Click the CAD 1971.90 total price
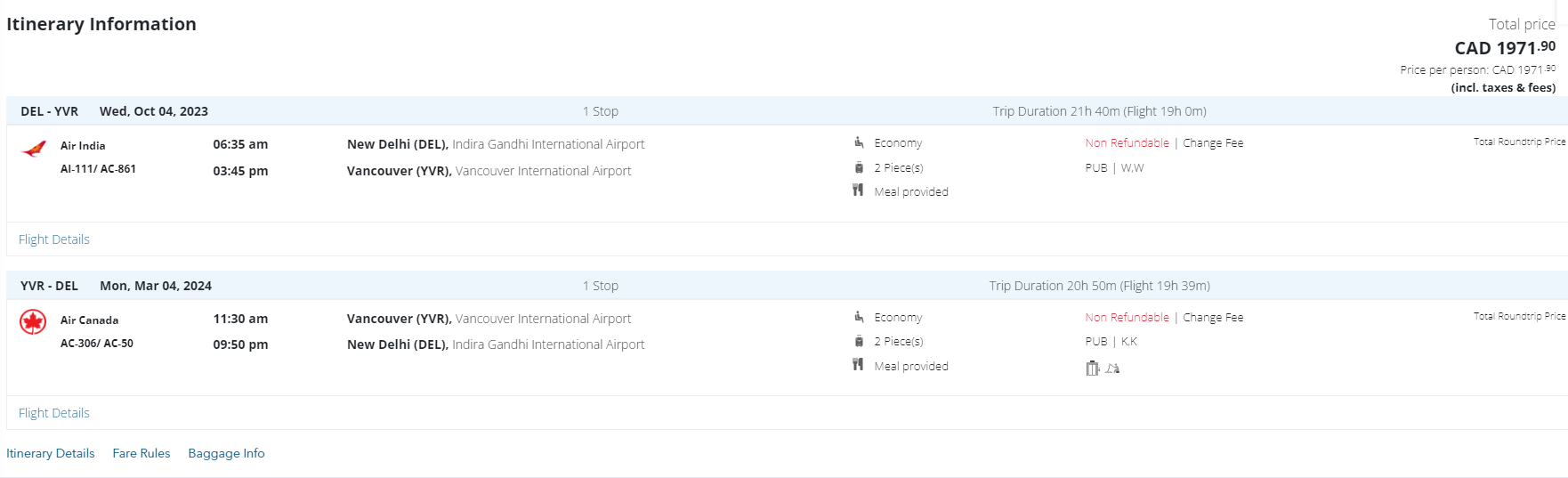This screenshot has height=478, width=1568. point(1504,48)
